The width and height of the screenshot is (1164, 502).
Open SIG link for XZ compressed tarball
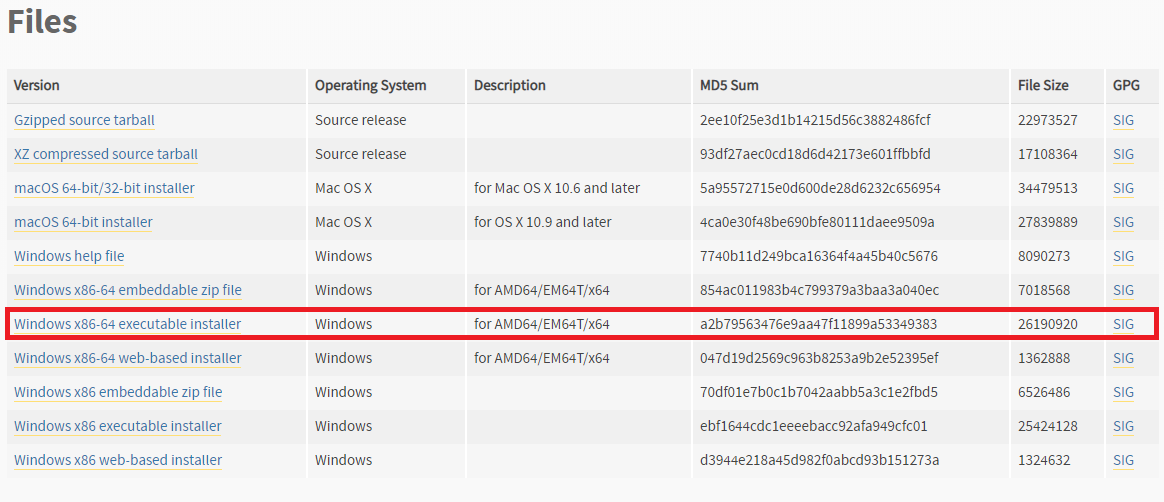pos(1123,154)
